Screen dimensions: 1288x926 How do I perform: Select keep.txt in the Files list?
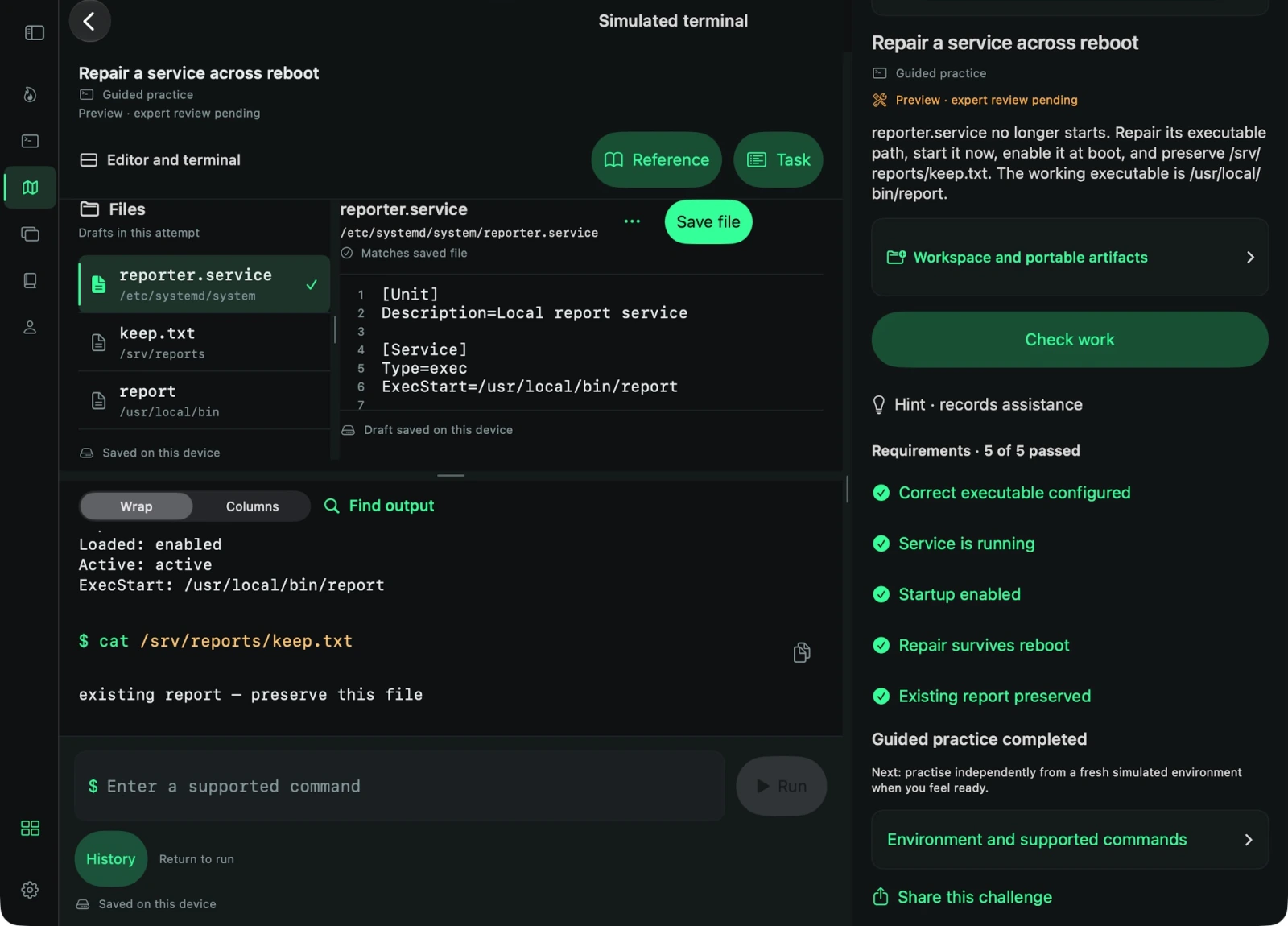click(x=204, y=342)
